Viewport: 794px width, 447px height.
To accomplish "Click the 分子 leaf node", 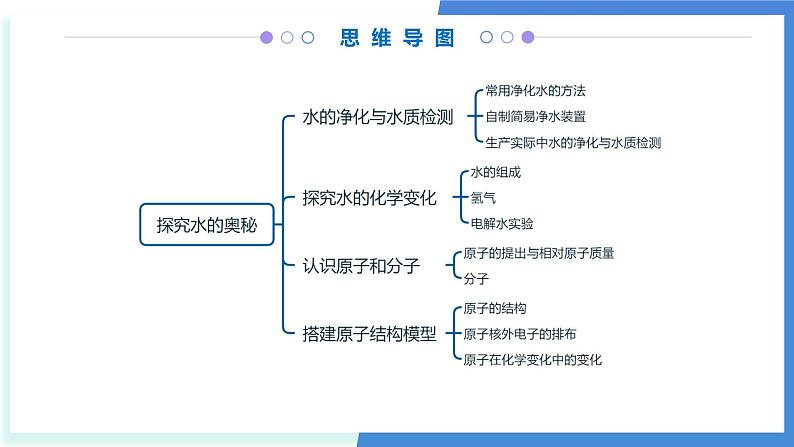I will 476,279.
